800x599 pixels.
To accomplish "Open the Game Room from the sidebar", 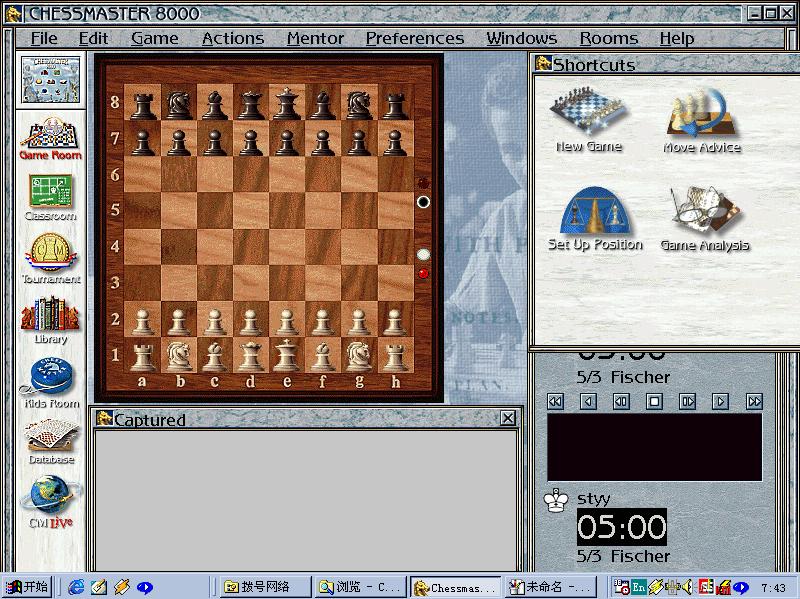I will click(x=51, y=139).
